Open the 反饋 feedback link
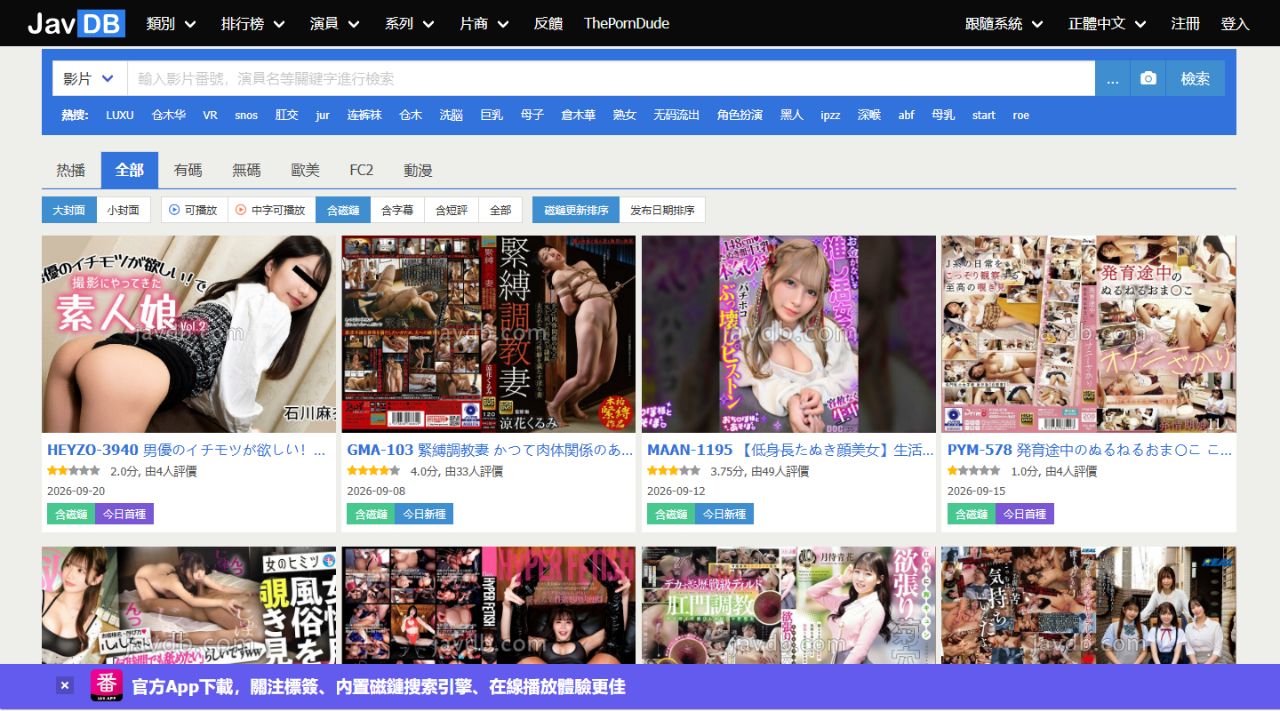 click(548, 23)
